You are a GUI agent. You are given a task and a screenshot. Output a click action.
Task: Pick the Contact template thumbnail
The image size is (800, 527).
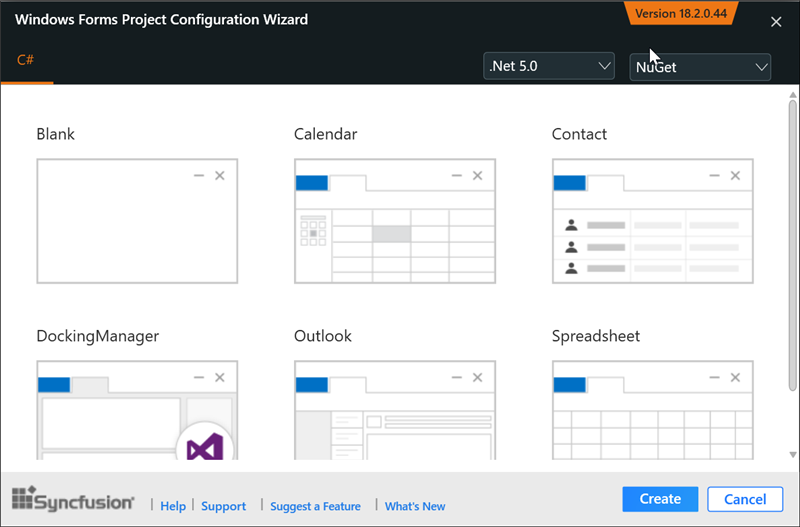coord(653,221)
